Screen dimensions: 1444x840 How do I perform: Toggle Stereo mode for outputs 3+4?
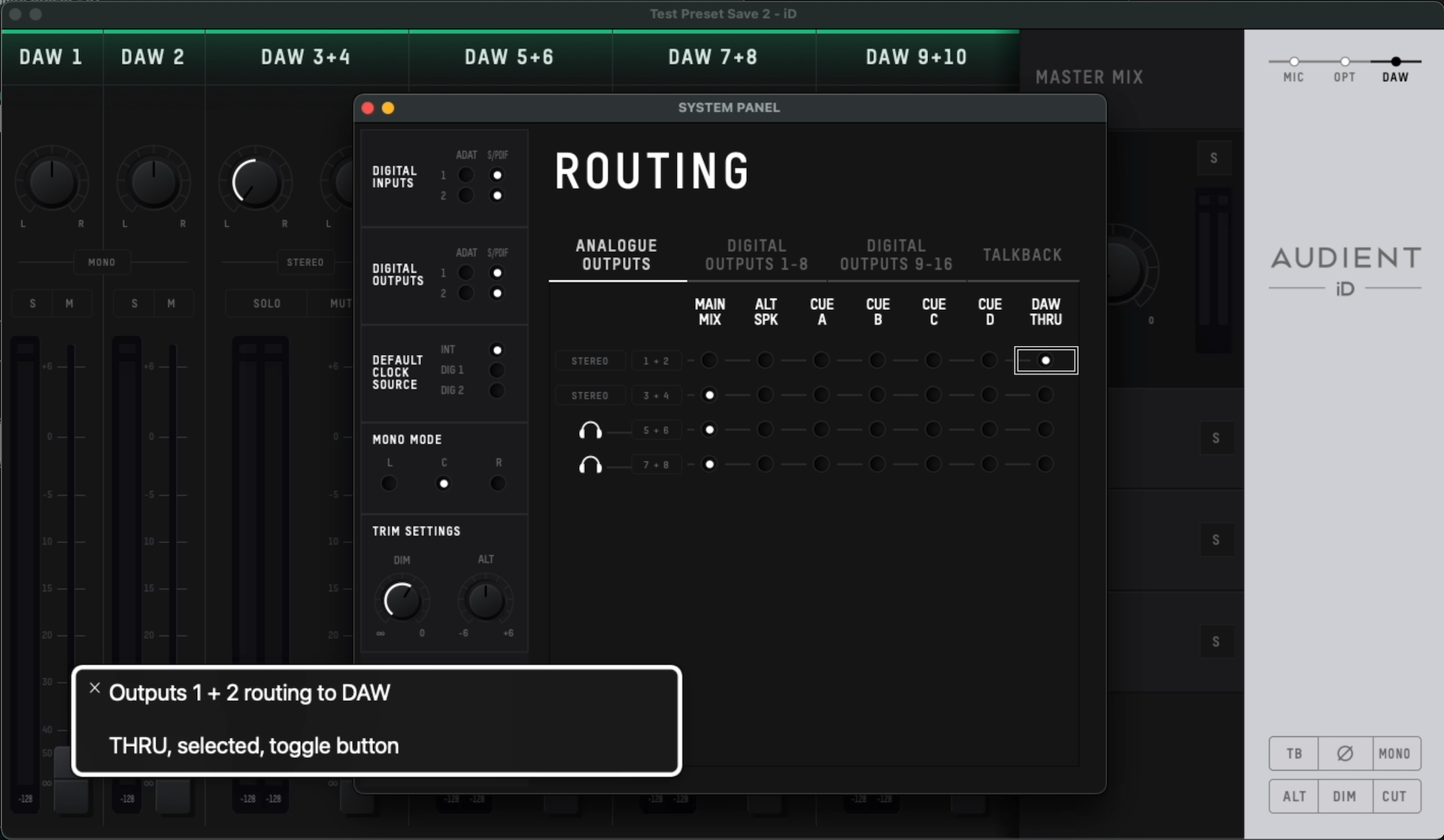click(x=590, y=396)
